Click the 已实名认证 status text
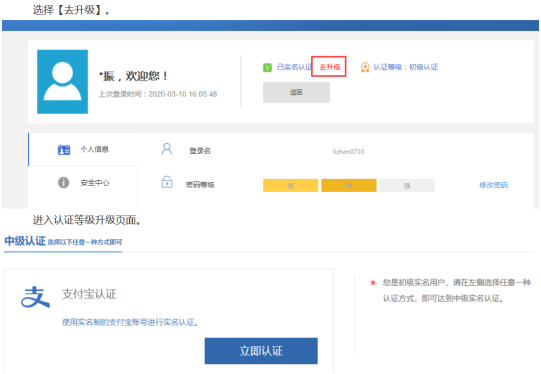 click(294, 67)
